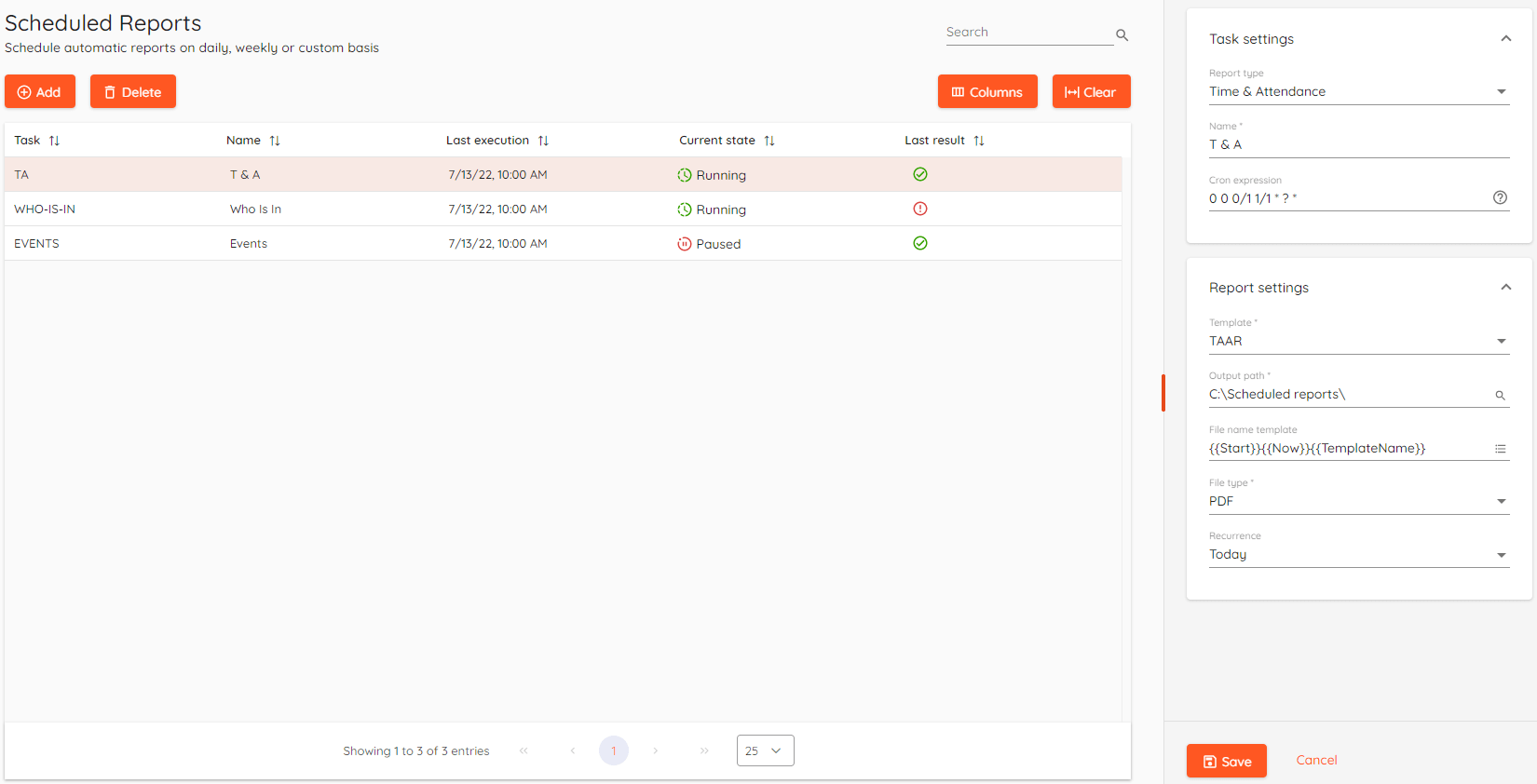Click failed result icon for Who Is In
Screen dimensions: 1537x784
[x=920, y=209]
